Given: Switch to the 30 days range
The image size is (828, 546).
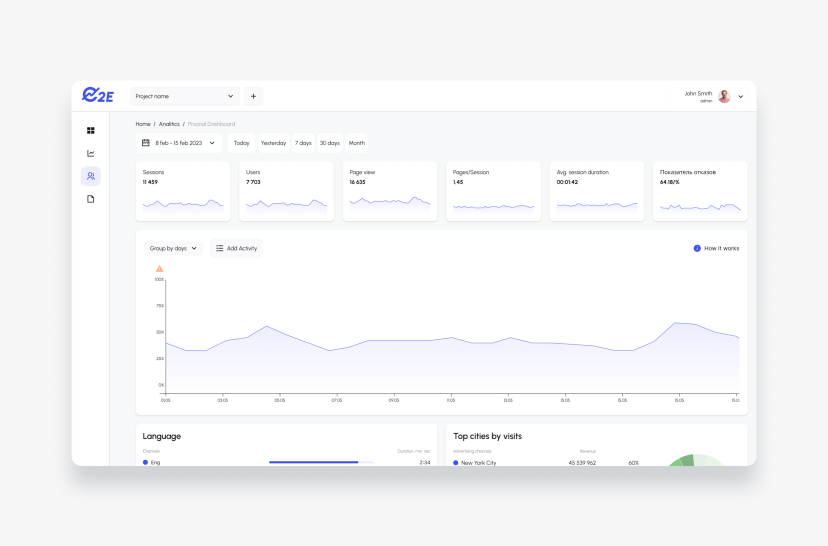Looking at the screenshot, I should pyautogui.click(x=330, y=143).
